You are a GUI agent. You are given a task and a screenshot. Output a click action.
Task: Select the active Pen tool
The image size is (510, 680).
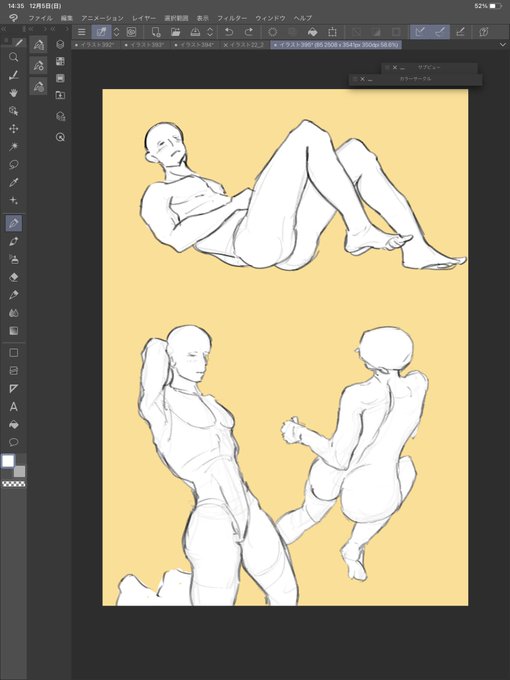pos(13,223)
